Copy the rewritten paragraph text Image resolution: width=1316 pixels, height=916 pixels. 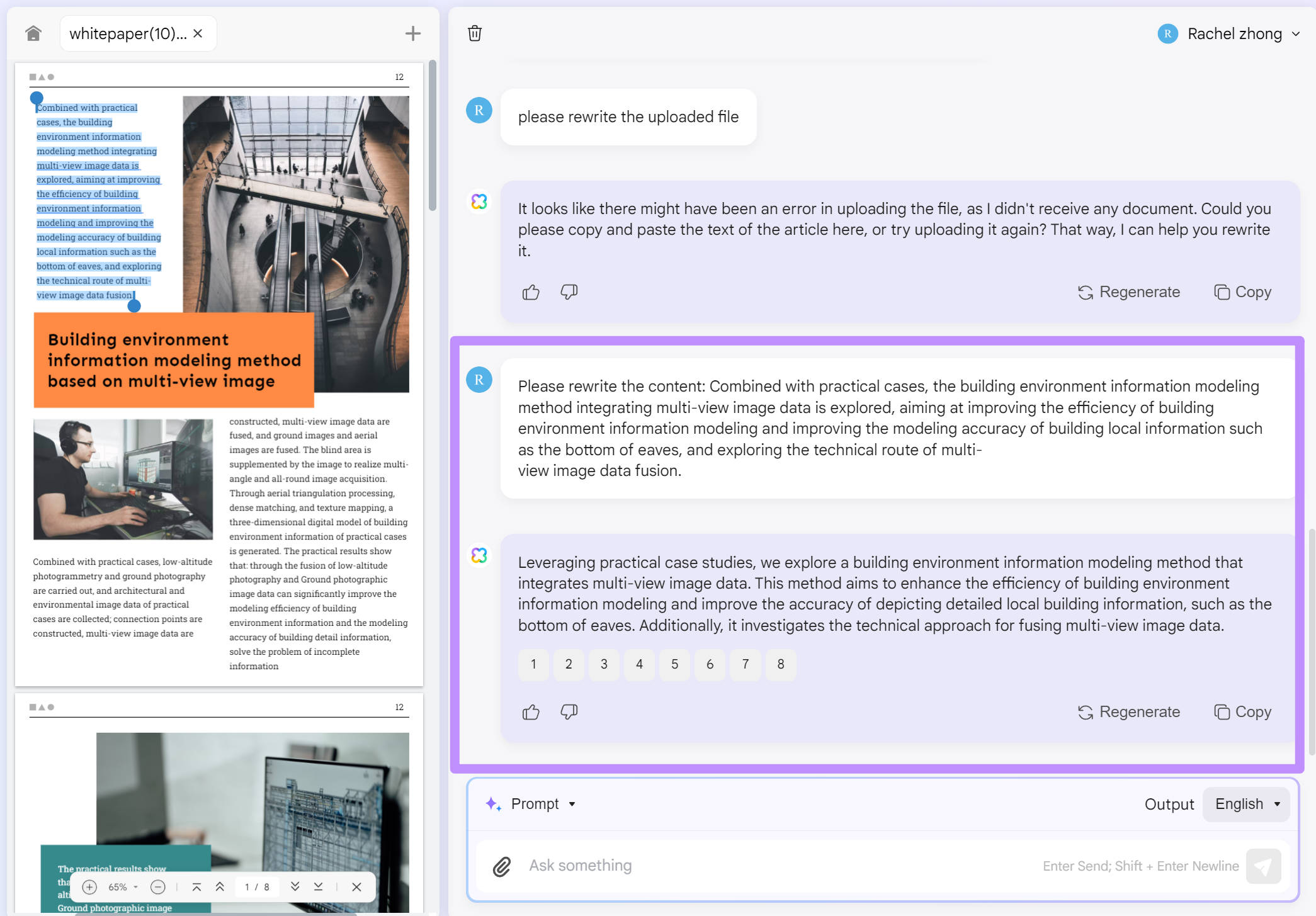pyautogui.click(x=1241, y=711)
